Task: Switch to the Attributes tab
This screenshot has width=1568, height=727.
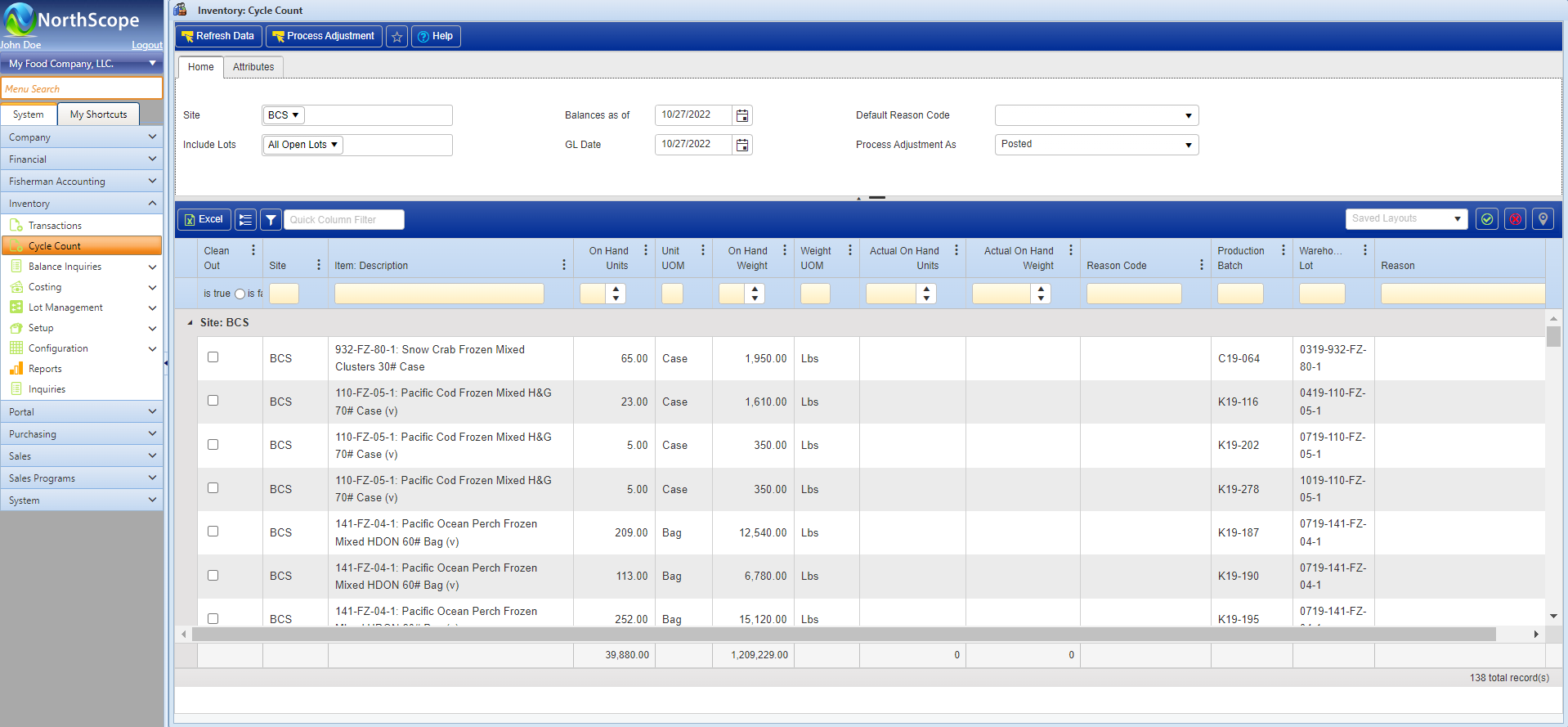Action: [253, 67]
